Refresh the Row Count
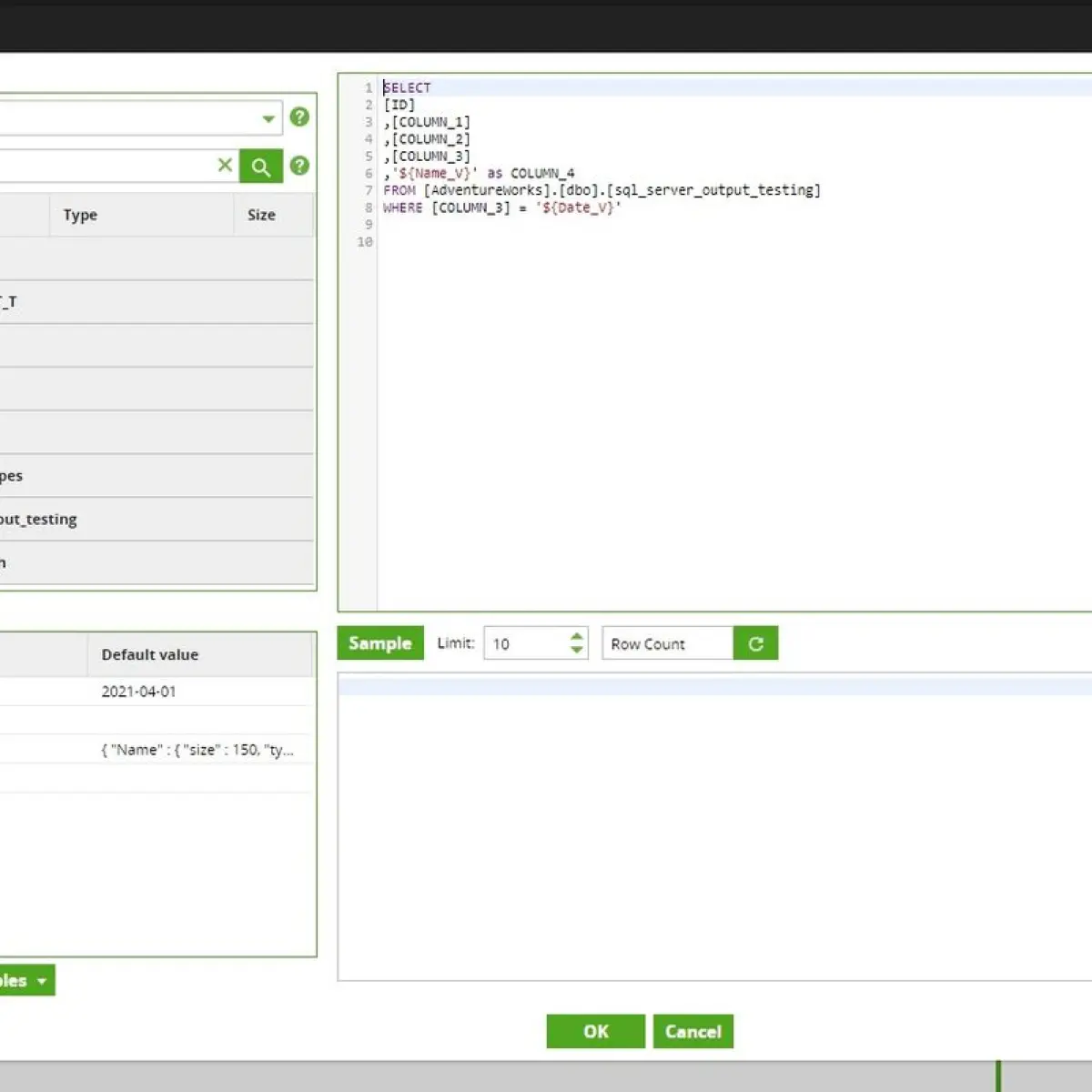The image size is (1092, 1092). pyautogui.click(x=755, y=643)
